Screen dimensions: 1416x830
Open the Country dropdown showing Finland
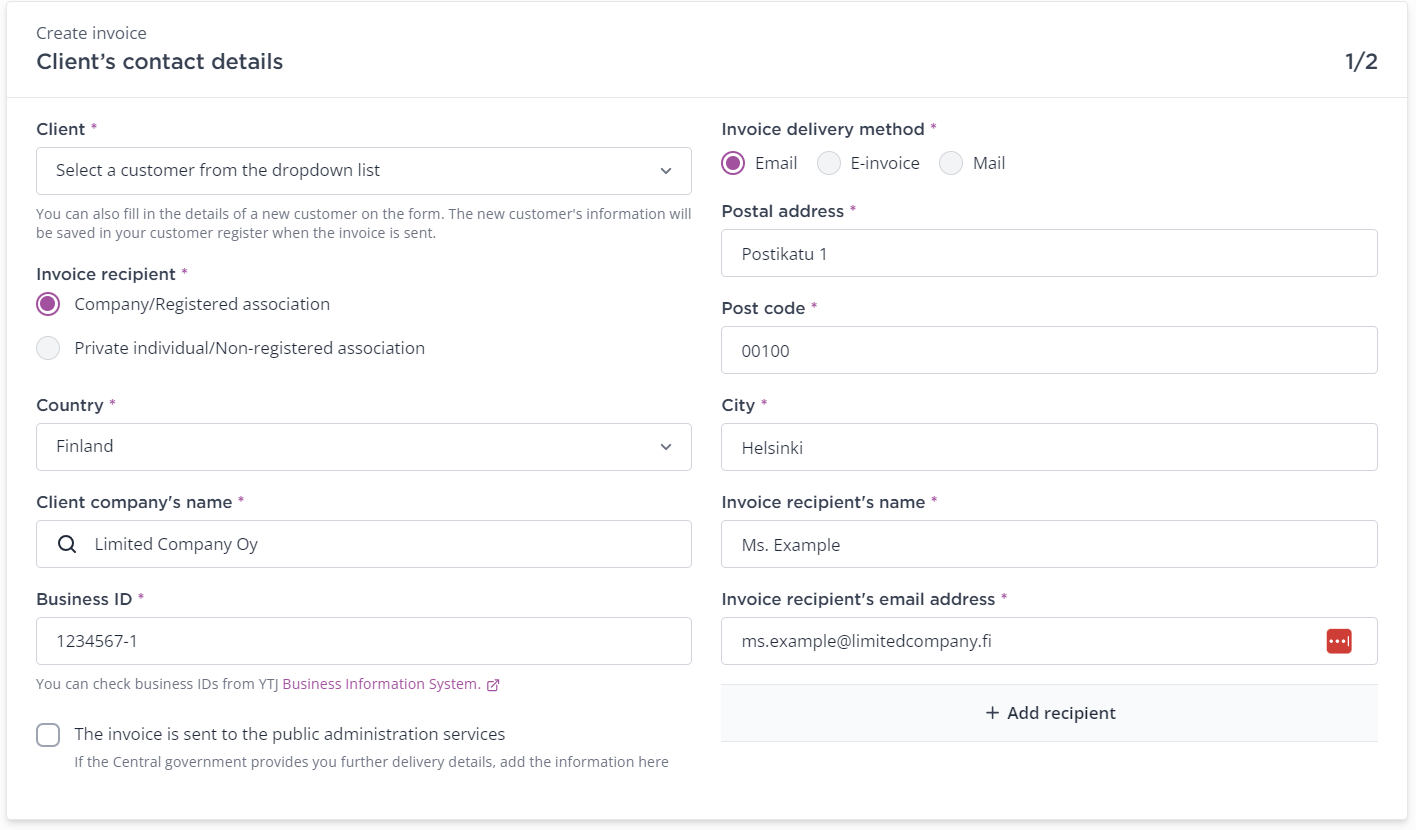(x=364, y=447)
